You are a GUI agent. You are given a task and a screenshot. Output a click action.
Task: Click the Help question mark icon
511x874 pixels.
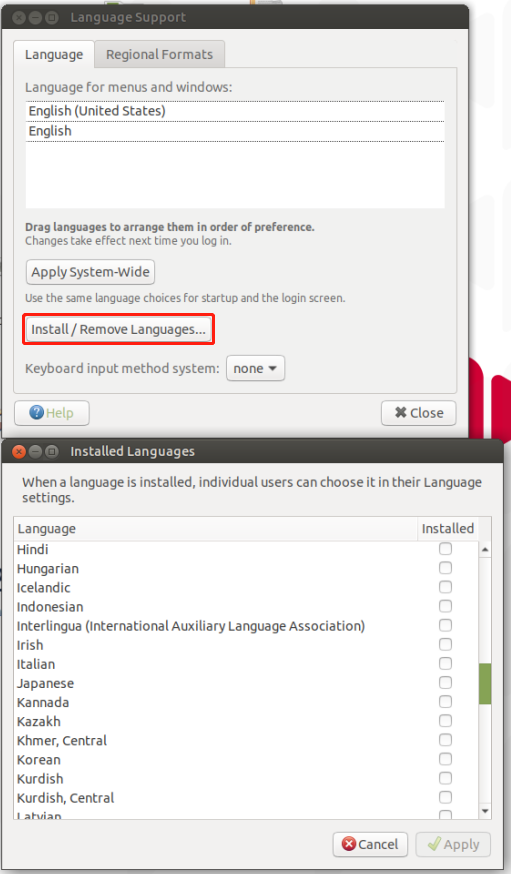click(36, 412)
